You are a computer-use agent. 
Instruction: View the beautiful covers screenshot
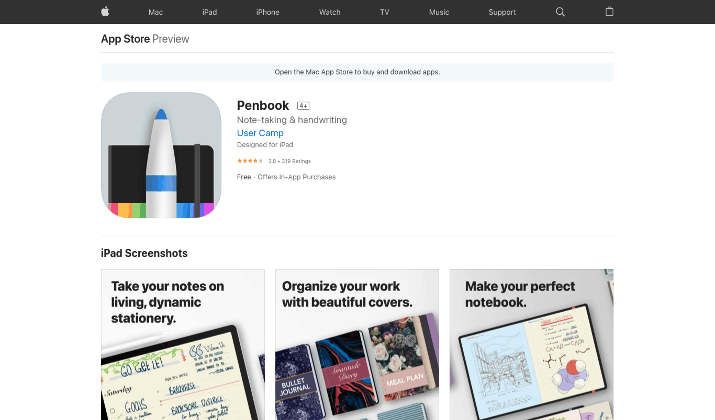click(x=357, y=344)
